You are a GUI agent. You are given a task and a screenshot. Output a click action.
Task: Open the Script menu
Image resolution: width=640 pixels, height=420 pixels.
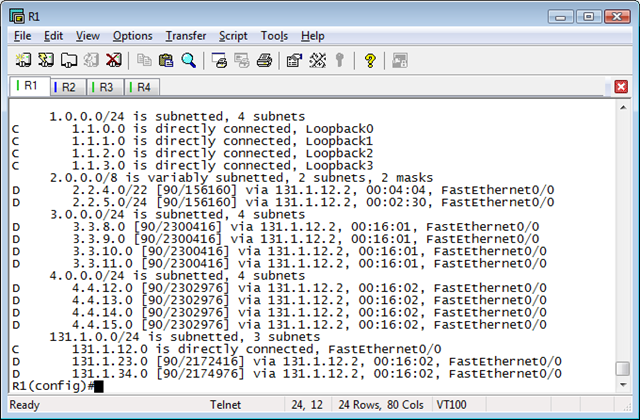click(233, 36)
